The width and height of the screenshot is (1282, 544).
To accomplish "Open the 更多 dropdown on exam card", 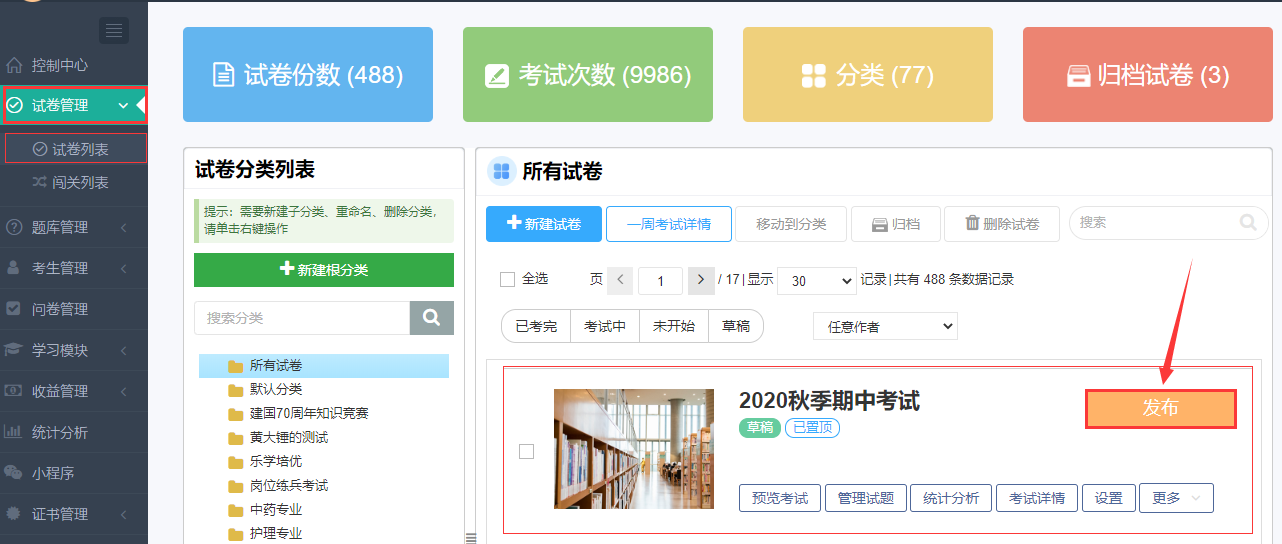I will (x=1176, y=498).
